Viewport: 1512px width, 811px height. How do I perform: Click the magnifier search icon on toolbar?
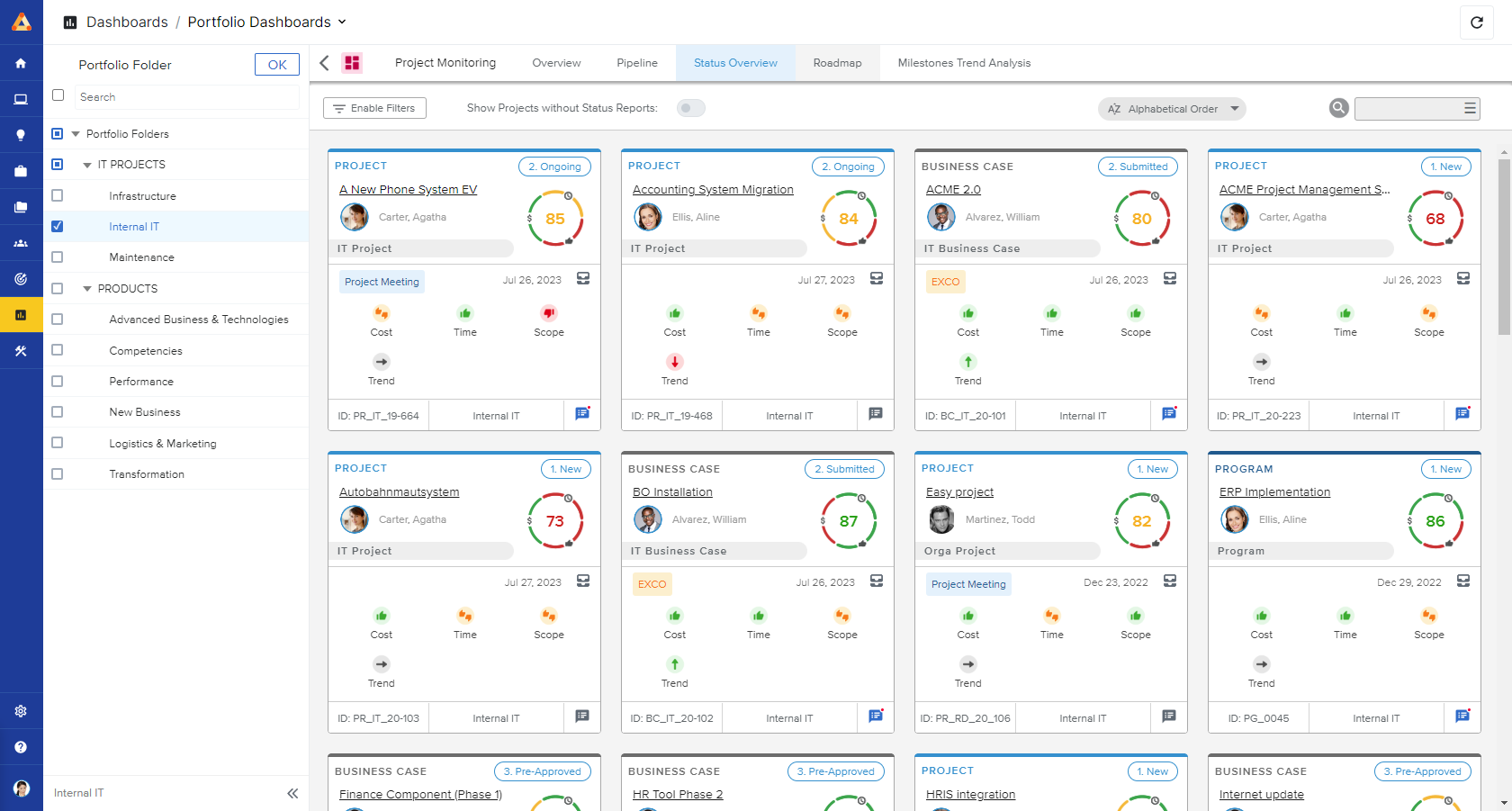(1338, 108)
